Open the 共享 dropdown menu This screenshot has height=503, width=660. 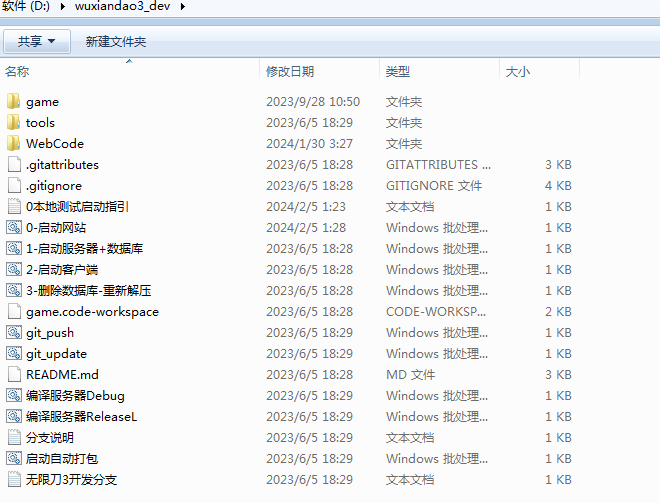tap(37, 41)
